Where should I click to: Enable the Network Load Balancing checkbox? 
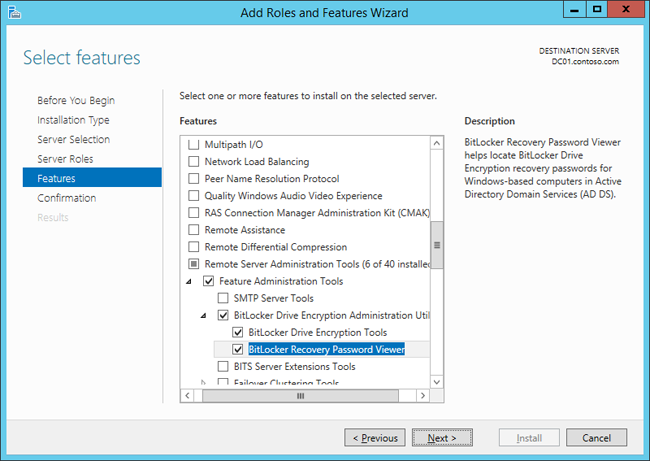tap(194, 162)
